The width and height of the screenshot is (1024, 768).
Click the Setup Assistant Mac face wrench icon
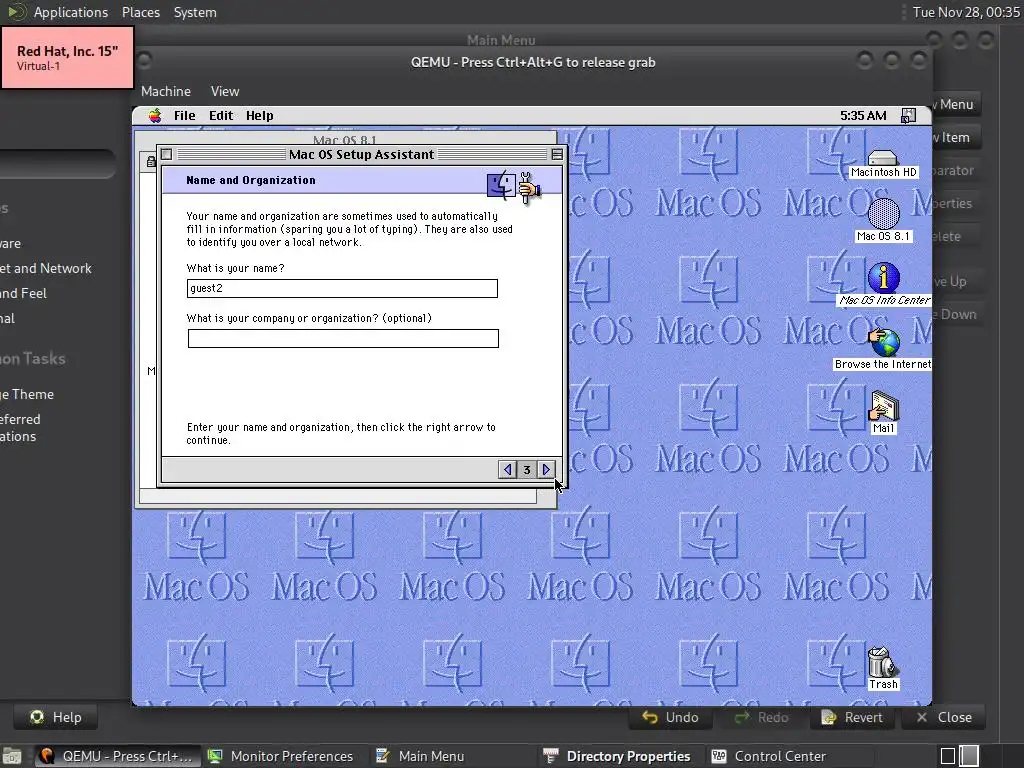514,187
